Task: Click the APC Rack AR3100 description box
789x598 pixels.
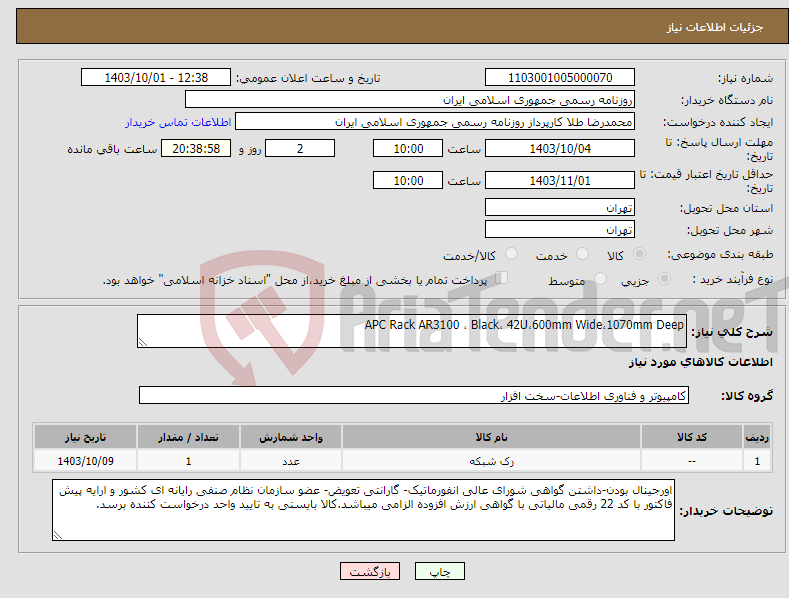Action: point(412,331)
